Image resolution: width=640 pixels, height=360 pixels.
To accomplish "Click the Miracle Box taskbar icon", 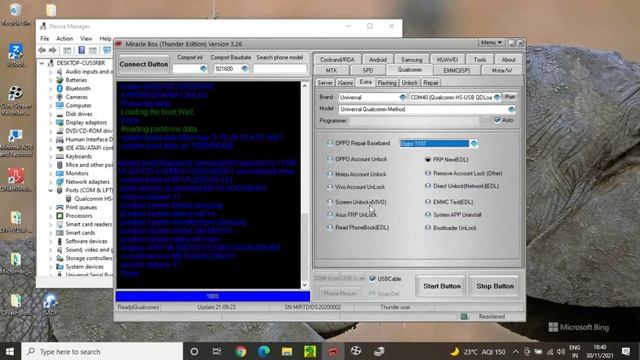I will [333, 351].
